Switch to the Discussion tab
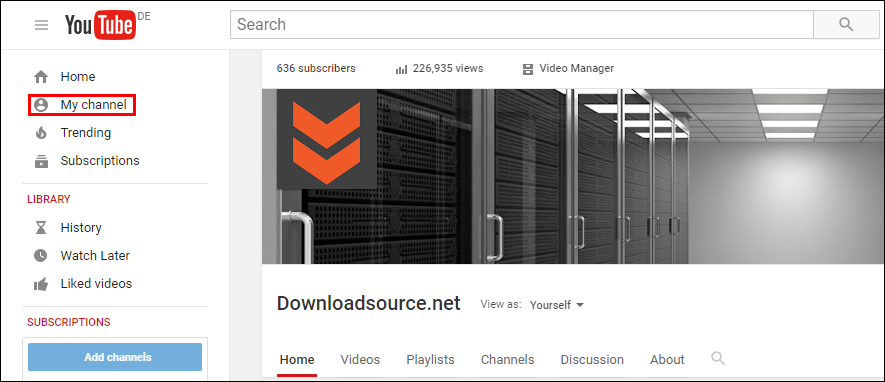This screenshot has width=885, height=382. point(592,359)
